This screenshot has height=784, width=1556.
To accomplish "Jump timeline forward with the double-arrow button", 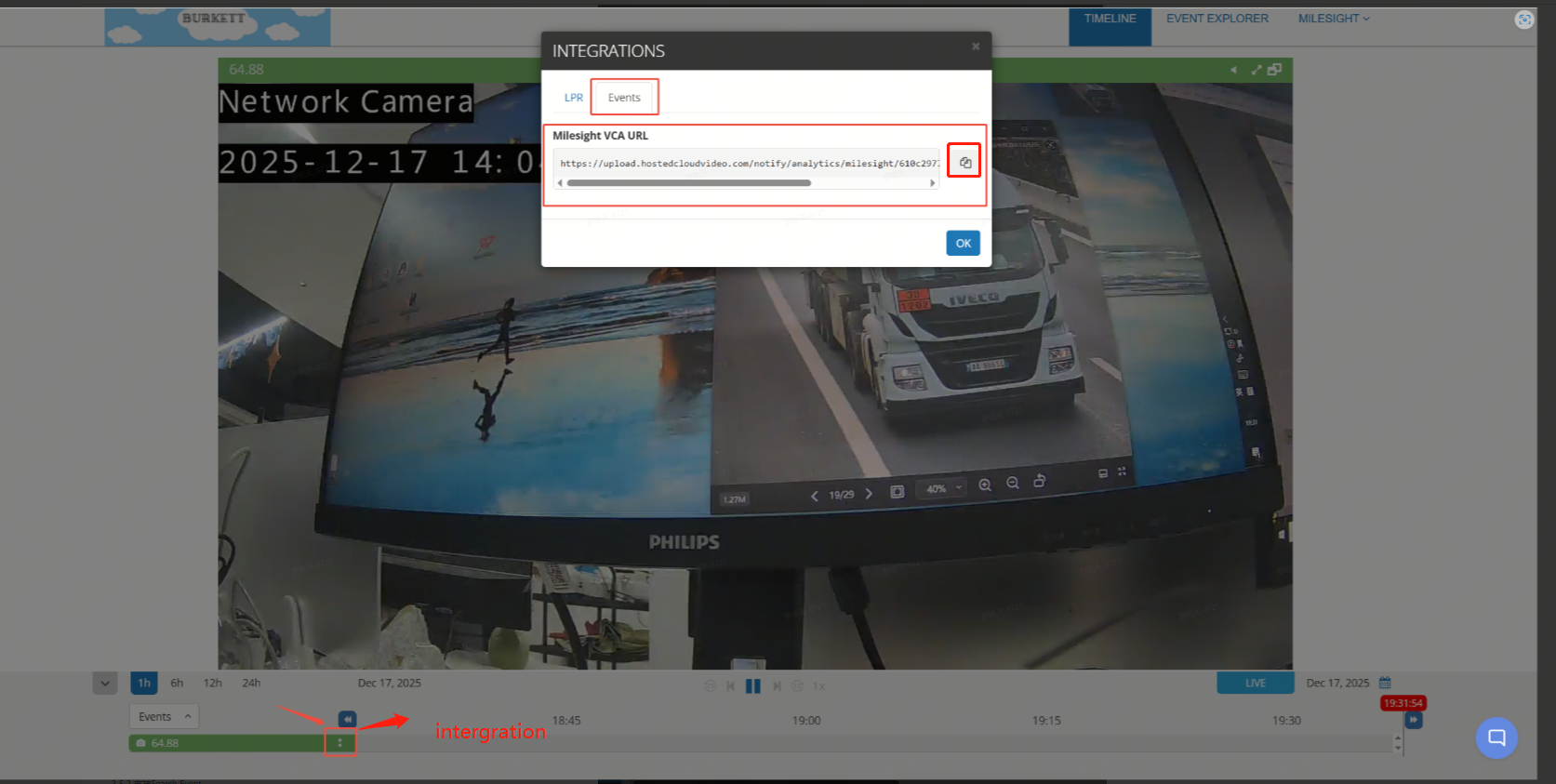I will [x=1414, y=720].
